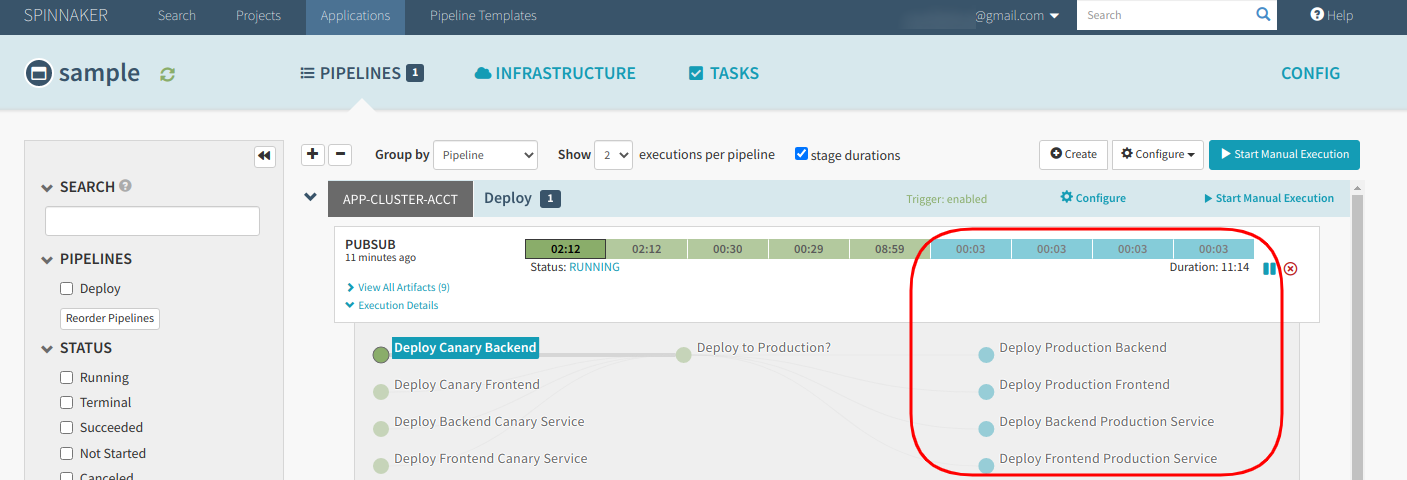
Task: Click the Deploy Canary Backend stage label
Action: 465,348
